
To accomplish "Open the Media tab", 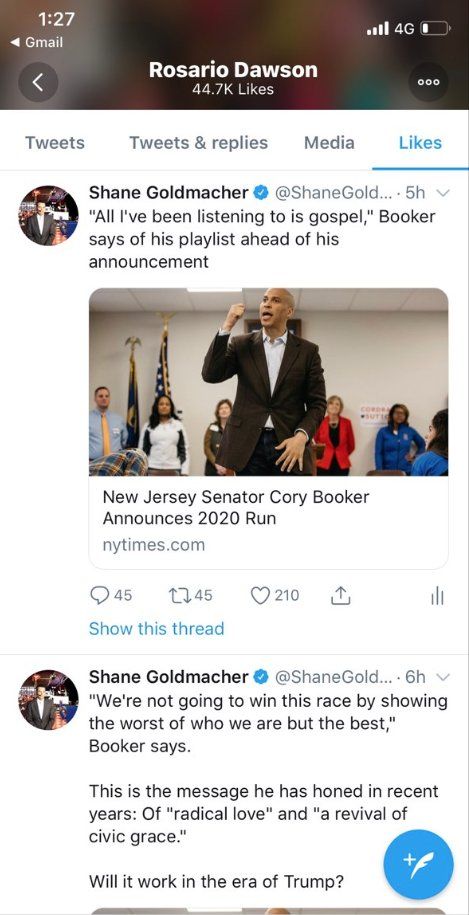I will click(x=329, y=143).
